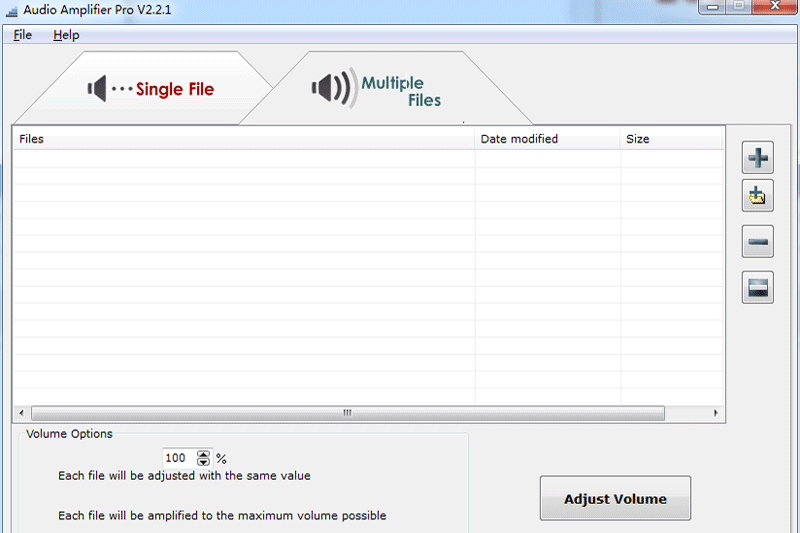Switch to the Single File tab
The width and height of the screenshot is (800, 533).
point(150,90)
